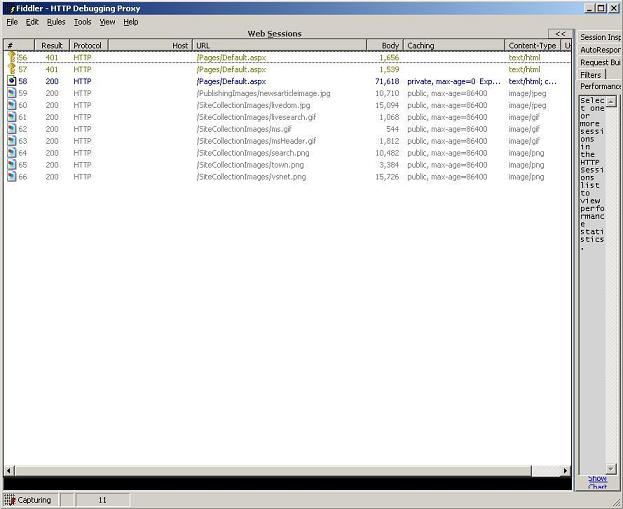Select the /SiteCollectionImages/livedom.jpg URL
This screenshot has height=509, width=623.
click(x=253, y=105)
